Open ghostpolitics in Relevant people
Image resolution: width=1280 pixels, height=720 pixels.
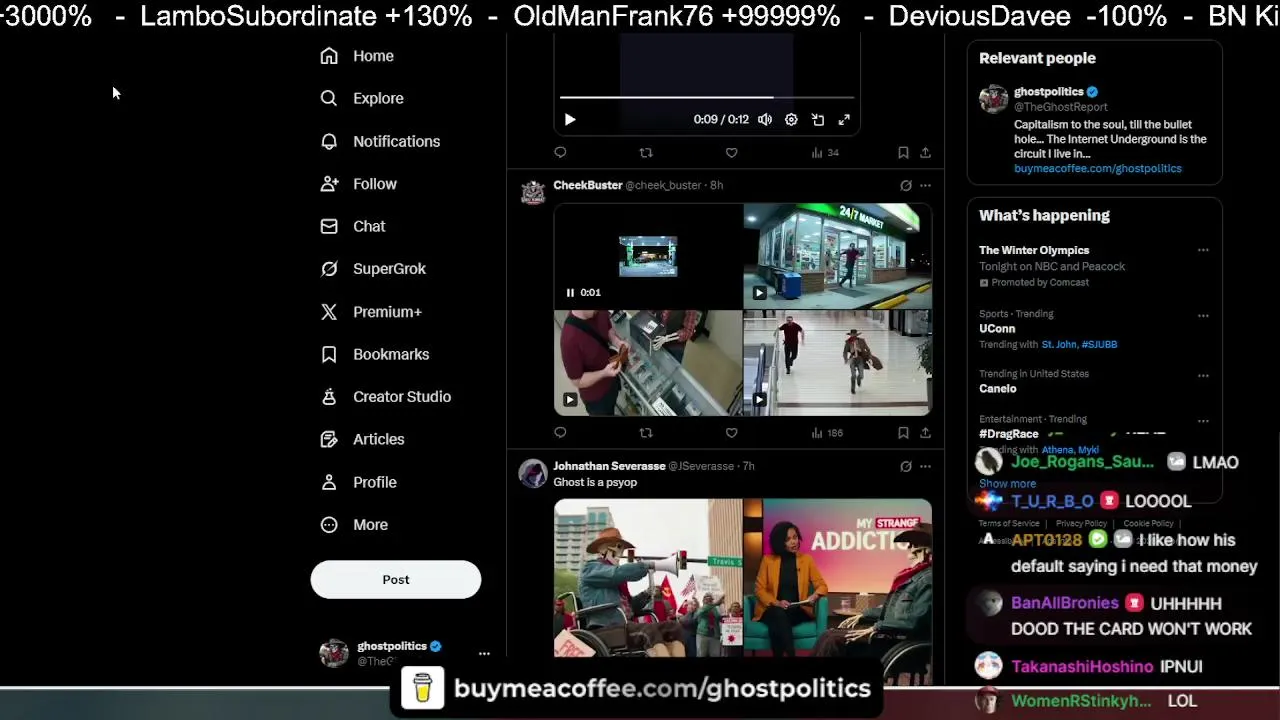(1049, 92)
